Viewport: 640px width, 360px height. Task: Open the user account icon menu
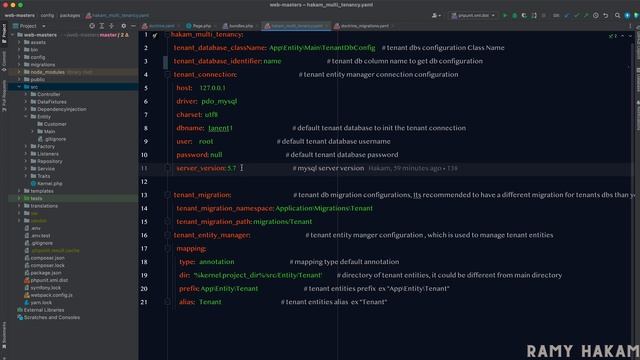[x=436, y=16]
